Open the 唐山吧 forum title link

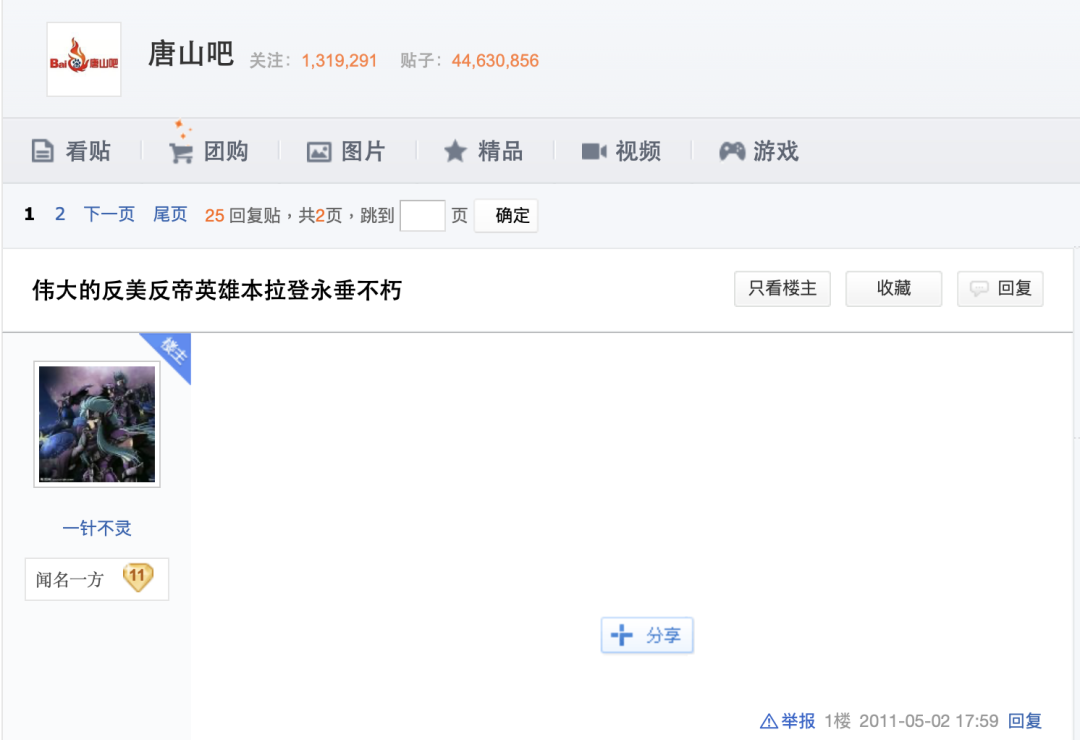pyautogui.click(x=191, y=54)
